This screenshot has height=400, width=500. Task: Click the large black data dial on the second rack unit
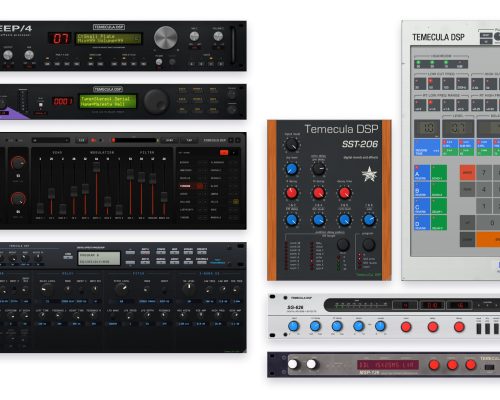[156, 101]
